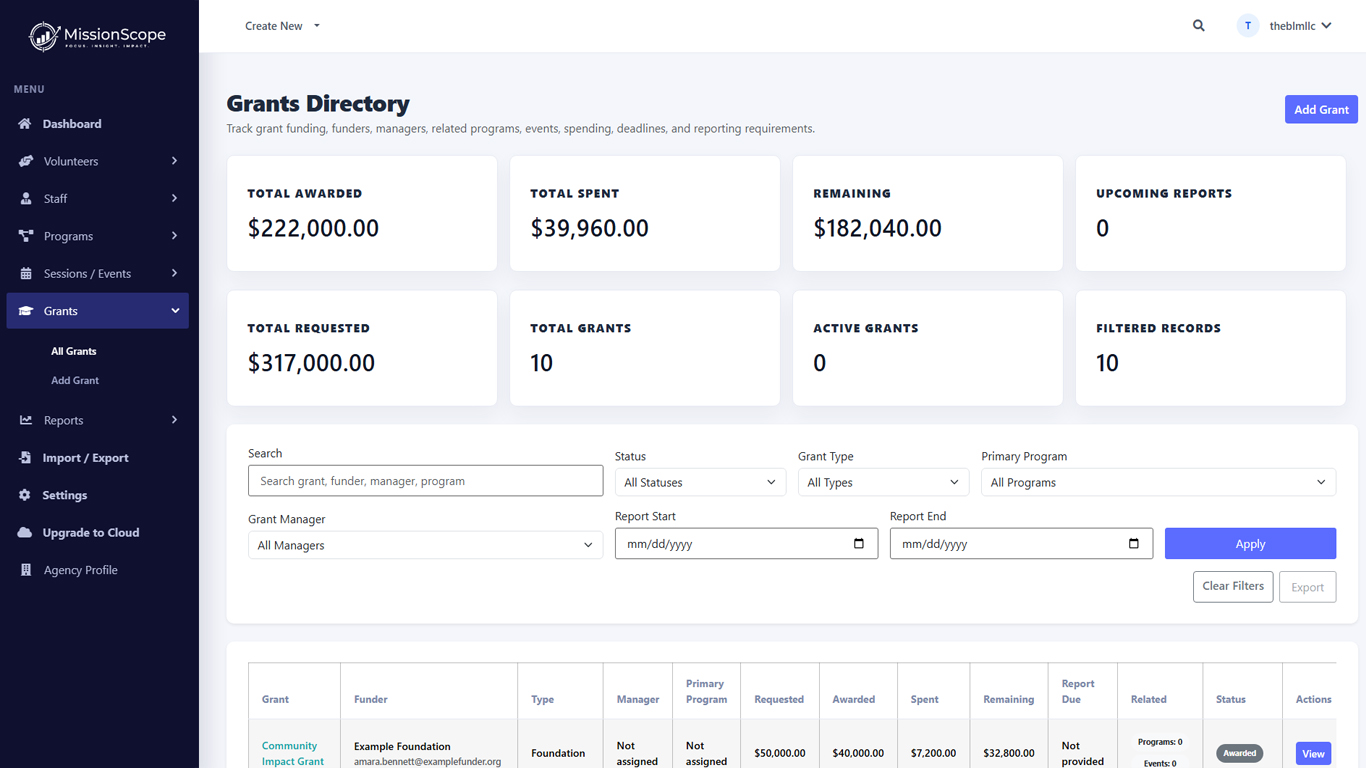This screenshot has height=768, width=1366.
Task: Click the Total Spent $39,960.00 card
Action: point(645,213)
